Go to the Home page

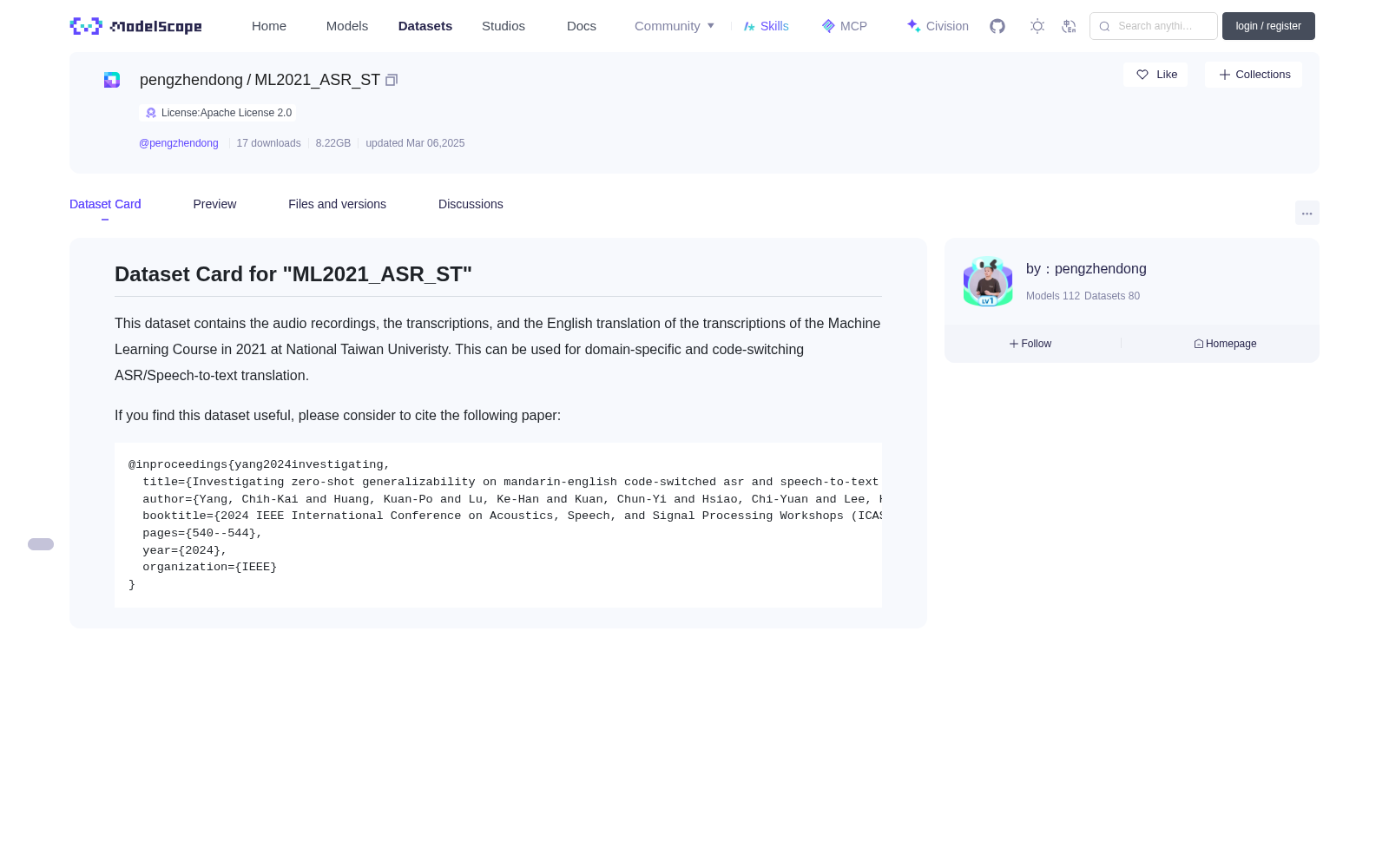tap(269, 26)
